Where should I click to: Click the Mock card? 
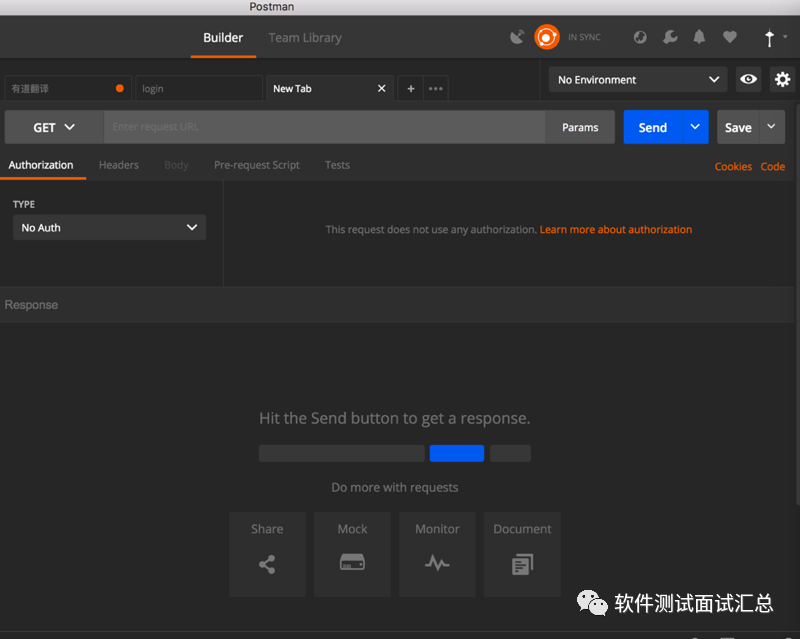tap(353, 554)
